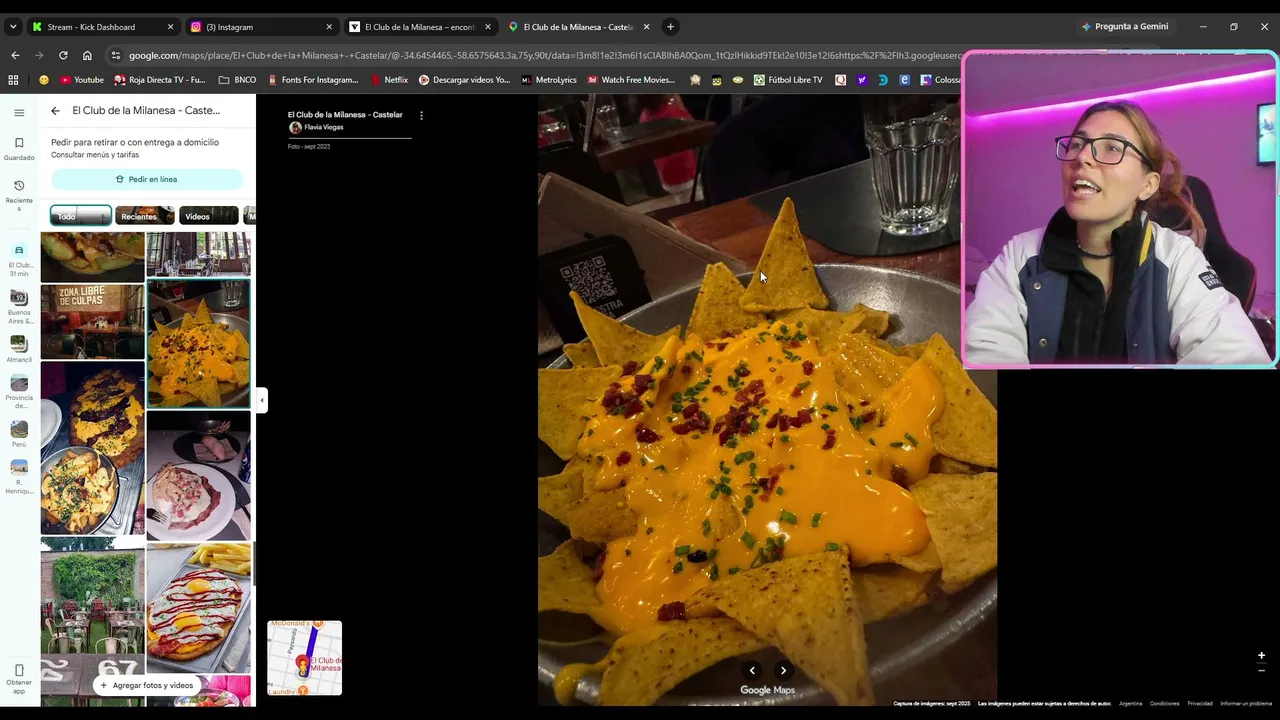Select the Zona Libre de Culpas photo
This screenshot has height=720, width=1280.
92,321
